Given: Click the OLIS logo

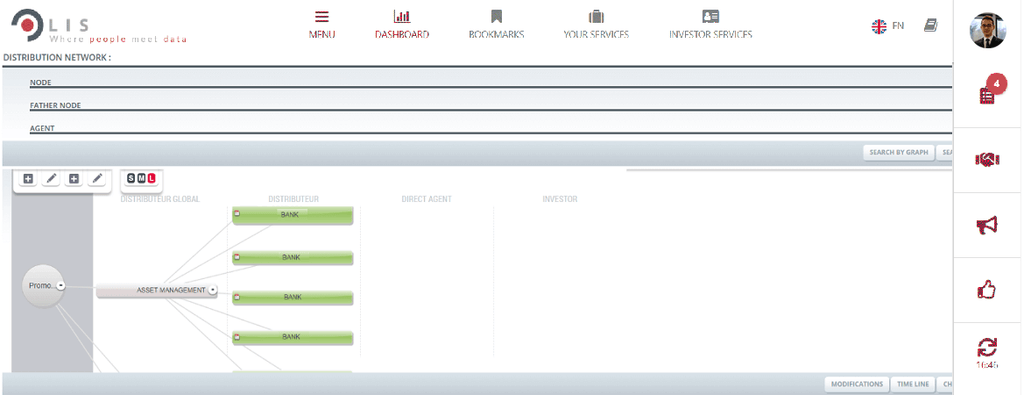Looking at the screenshot, I should point(98,27).
